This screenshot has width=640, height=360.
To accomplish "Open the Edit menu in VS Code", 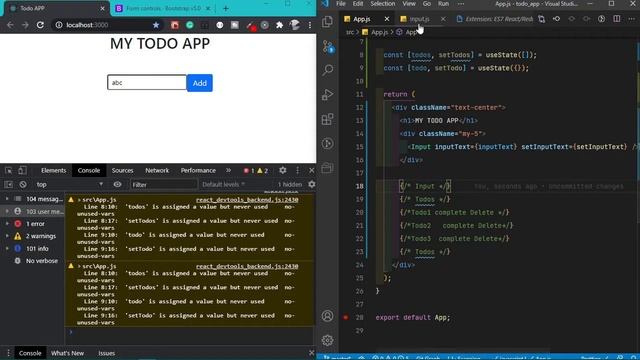I will (358, 4).
